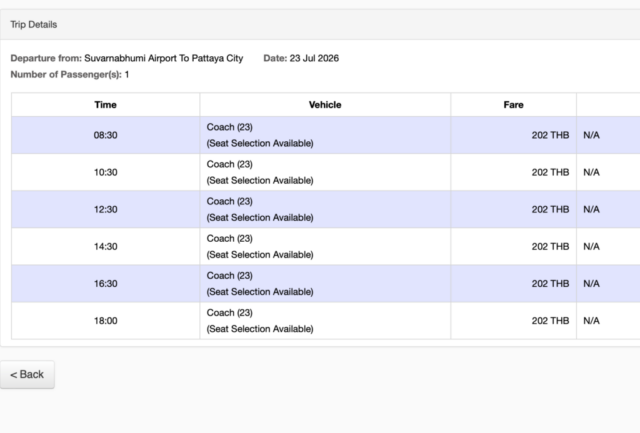Viewport: 640px width, 433px height.
Task: Click the Fare column header
Action: [x=513, y=105]
